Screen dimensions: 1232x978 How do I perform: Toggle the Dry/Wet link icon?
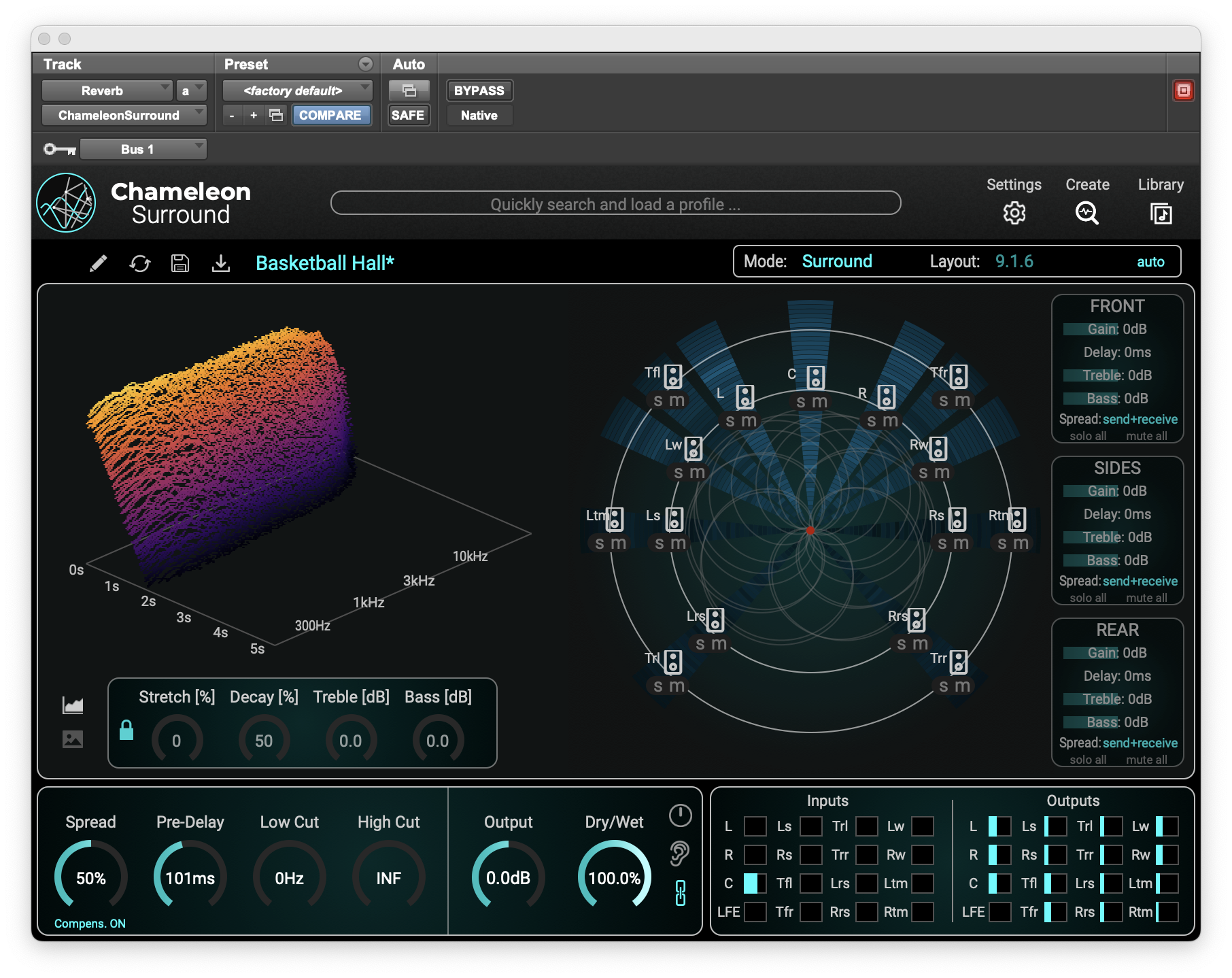click(x=680, y=893)
